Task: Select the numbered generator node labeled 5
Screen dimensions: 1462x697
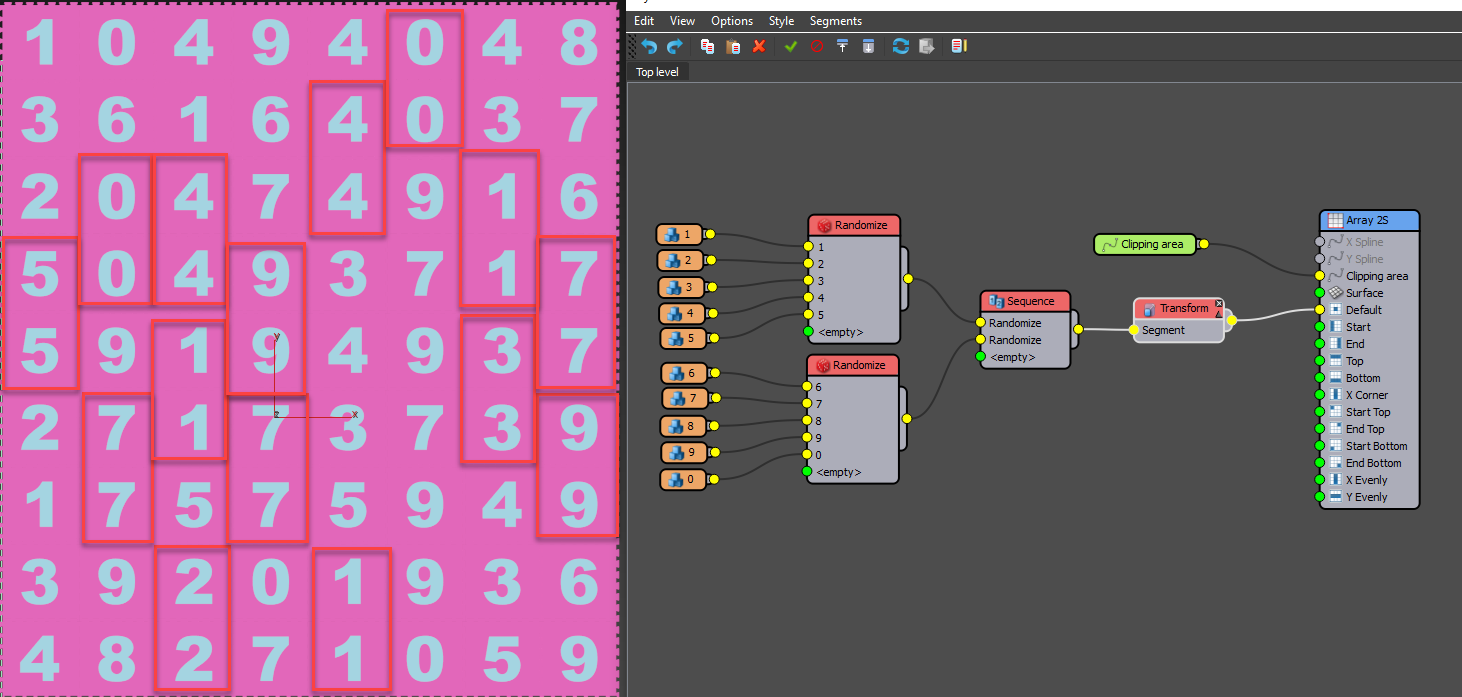Action: pyautogui.click(x=682, y=338)
